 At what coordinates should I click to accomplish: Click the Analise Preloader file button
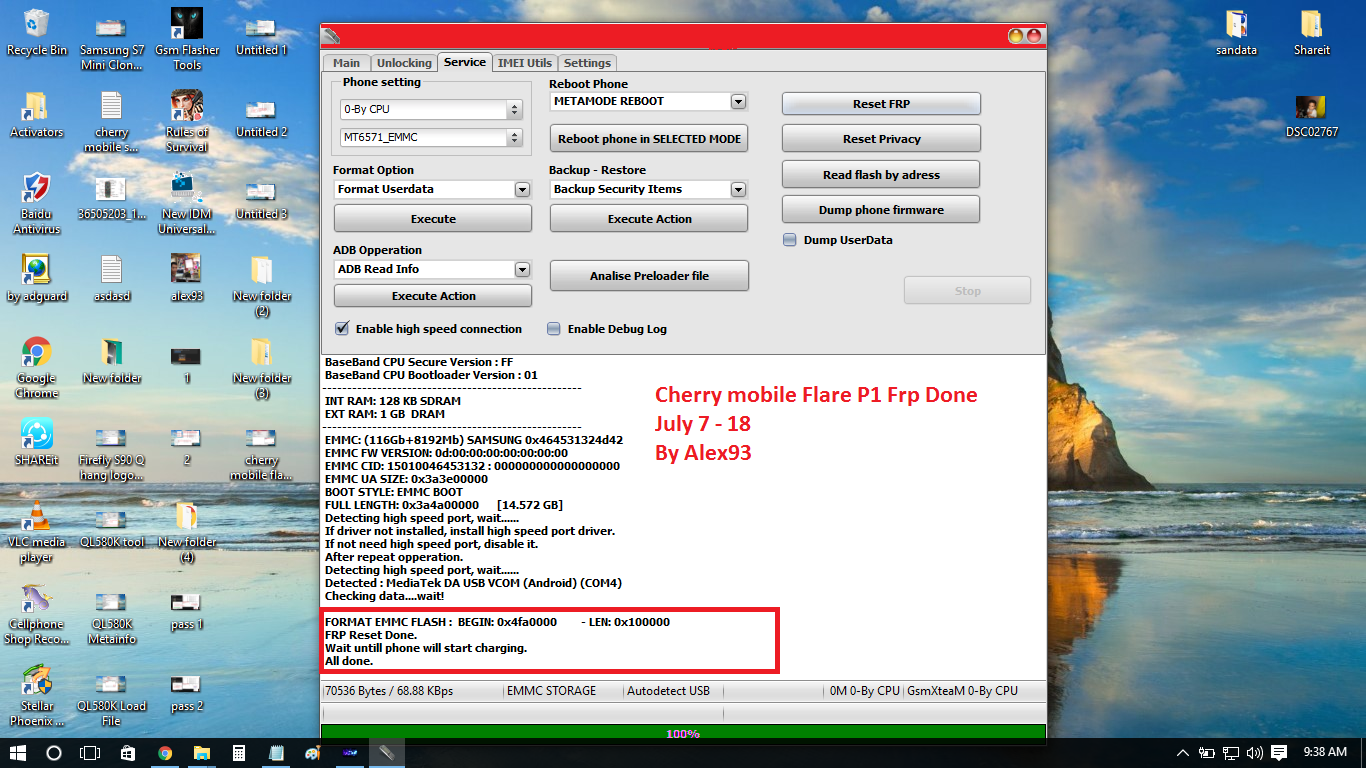[649, 276]
